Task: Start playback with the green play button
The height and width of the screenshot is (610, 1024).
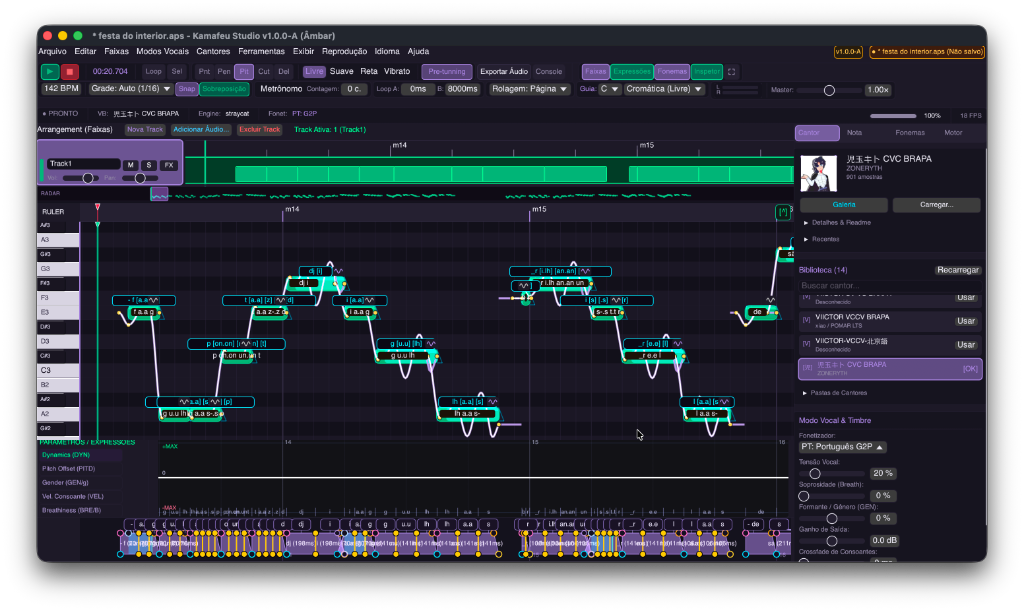Action: pos(50,72)
